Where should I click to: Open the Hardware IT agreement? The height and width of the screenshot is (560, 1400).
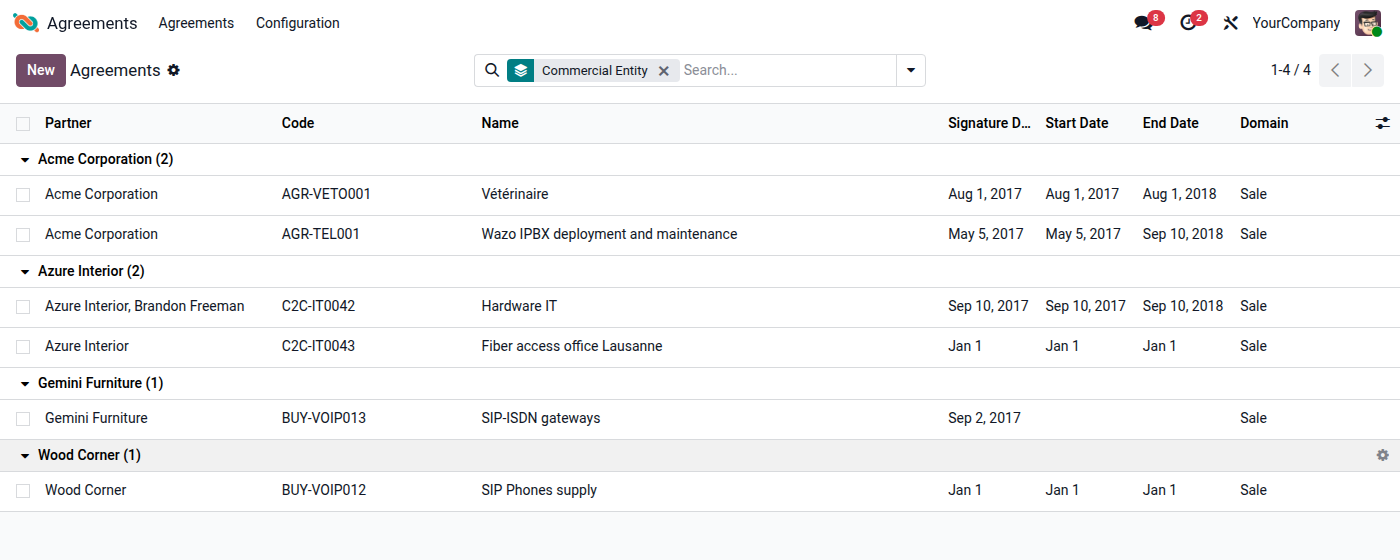[519, 306]
